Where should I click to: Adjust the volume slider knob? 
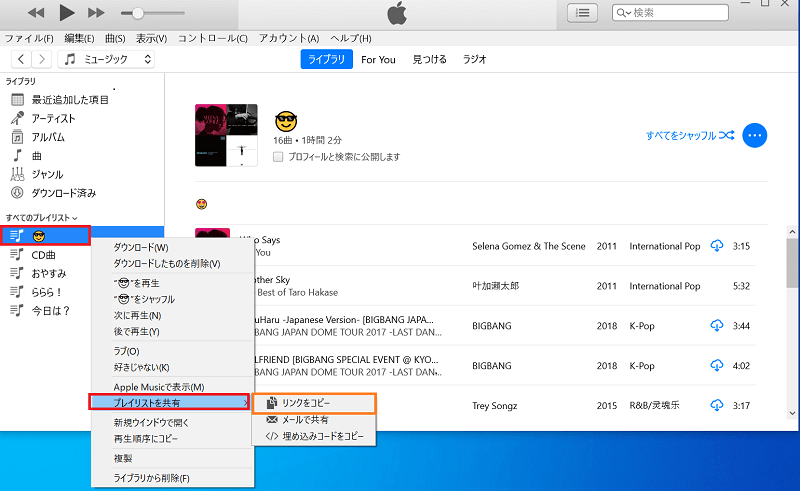click(138, 13)
